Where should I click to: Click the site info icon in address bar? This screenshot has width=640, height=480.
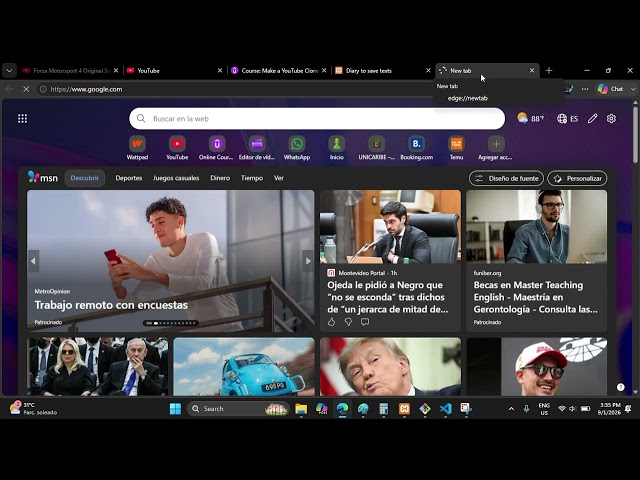click(x=43, y=89)
